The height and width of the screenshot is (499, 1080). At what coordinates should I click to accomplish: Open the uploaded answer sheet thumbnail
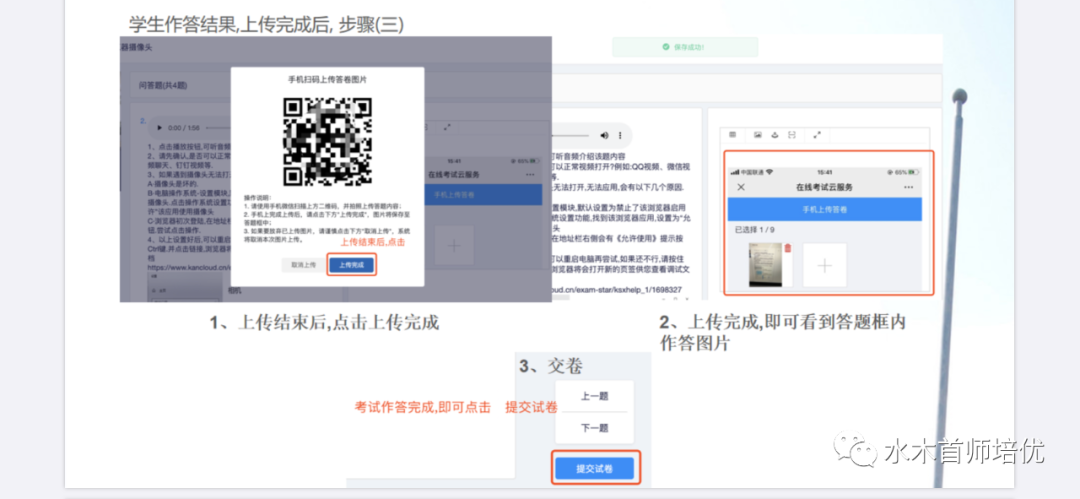tap(766, 265)
